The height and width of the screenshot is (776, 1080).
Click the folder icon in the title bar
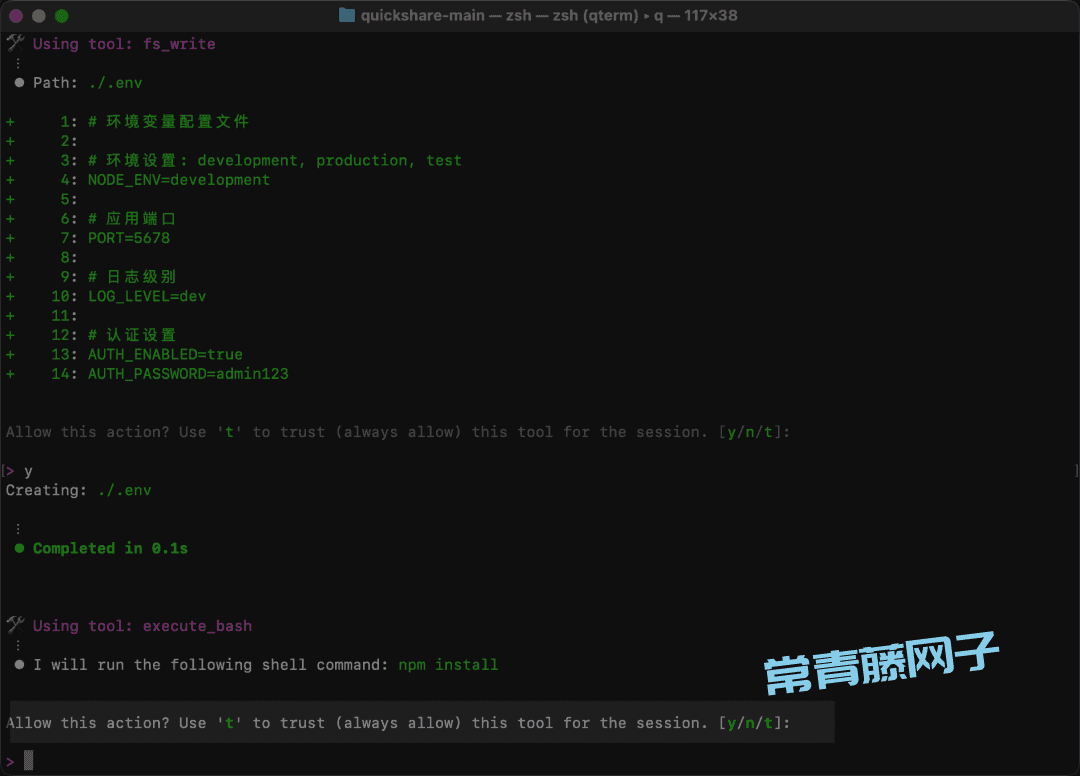pyautogui.click(x=347, y=15)
